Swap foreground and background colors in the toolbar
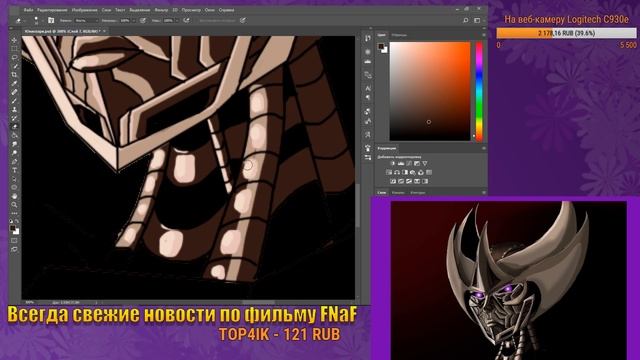 point(17,221)
